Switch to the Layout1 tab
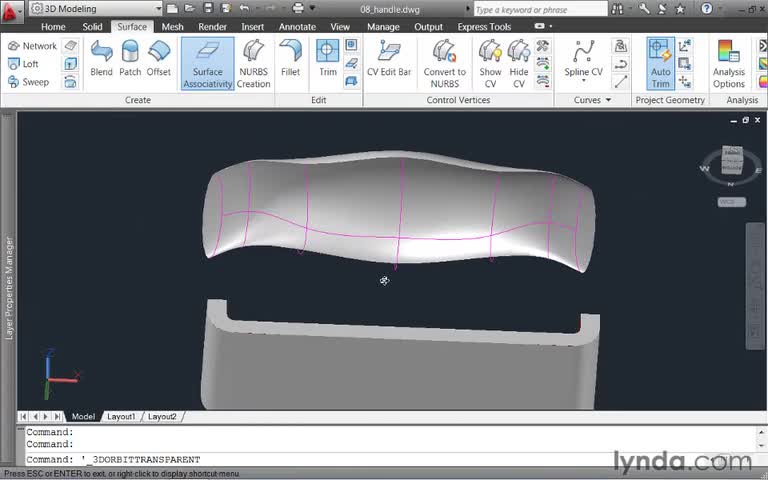 coord(121,416)
